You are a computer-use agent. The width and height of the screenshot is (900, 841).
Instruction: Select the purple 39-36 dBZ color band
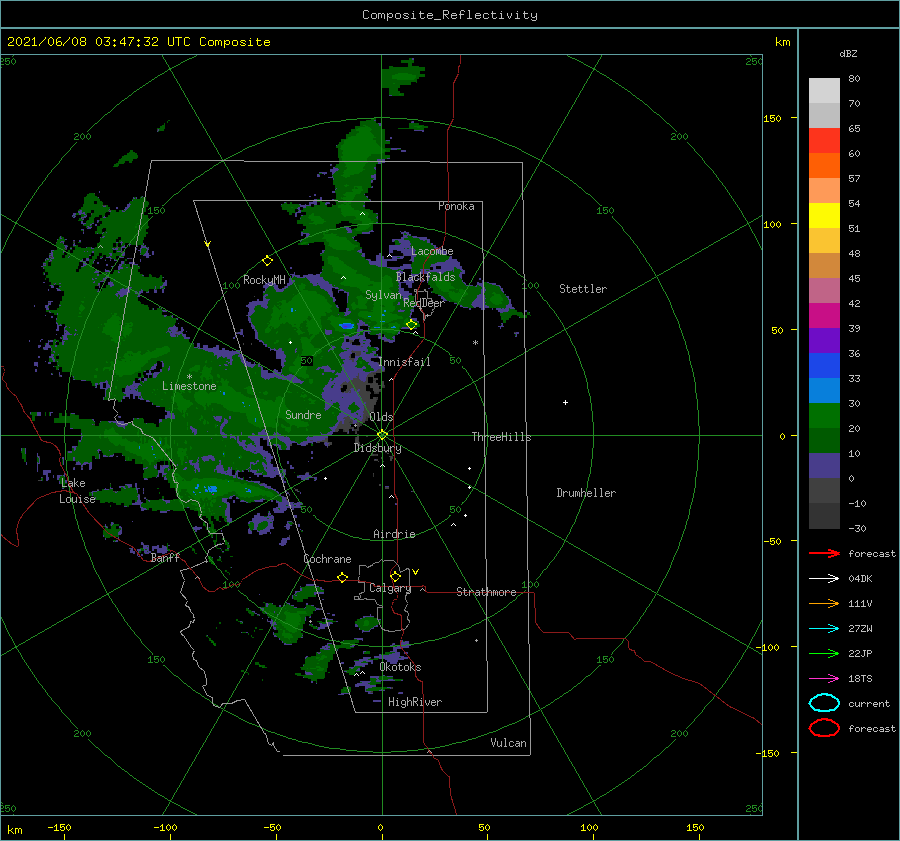click(x=824, y=341)
